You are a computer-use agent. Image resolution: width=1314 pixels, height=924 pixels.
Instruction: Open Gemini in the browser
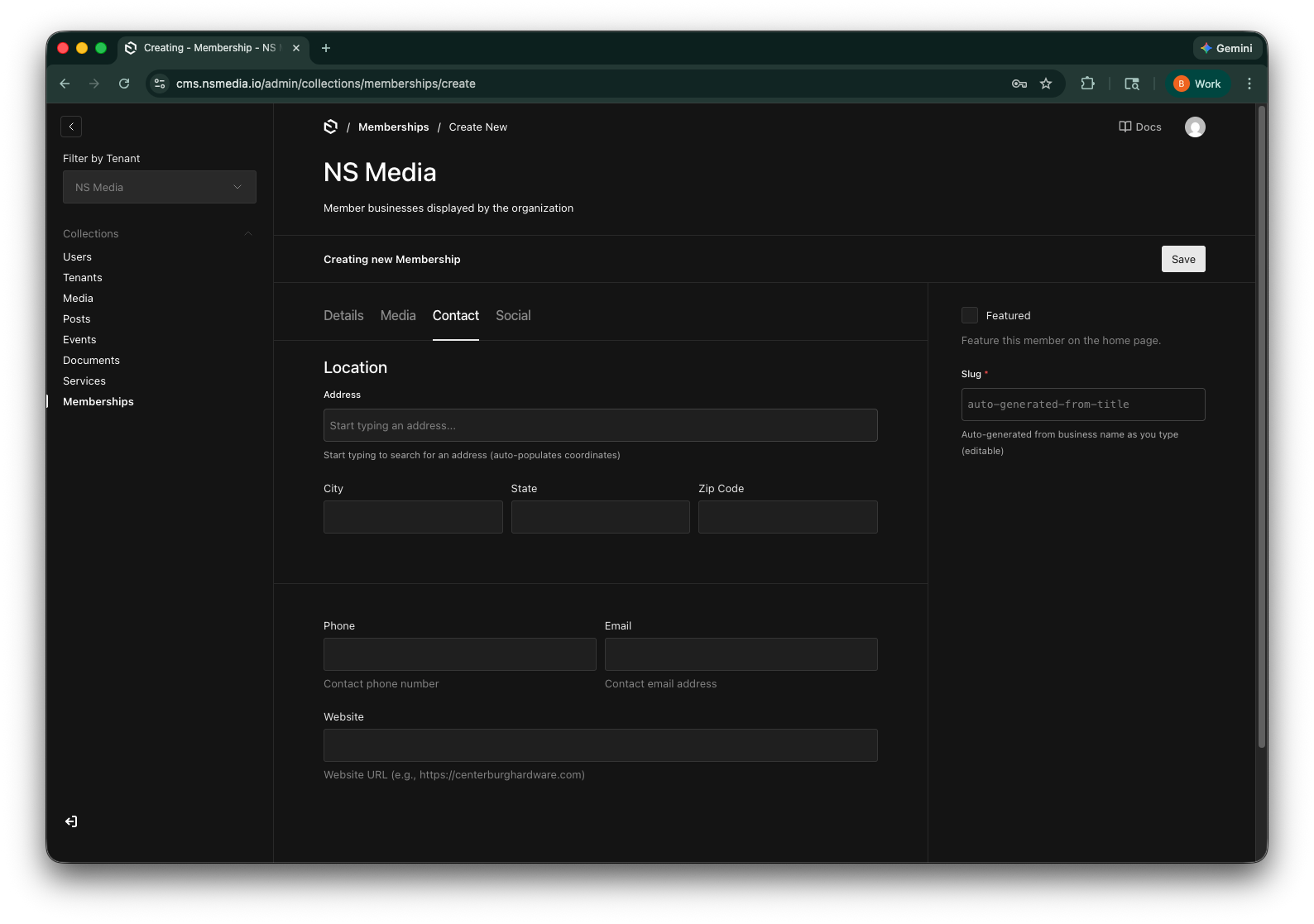1227,48
